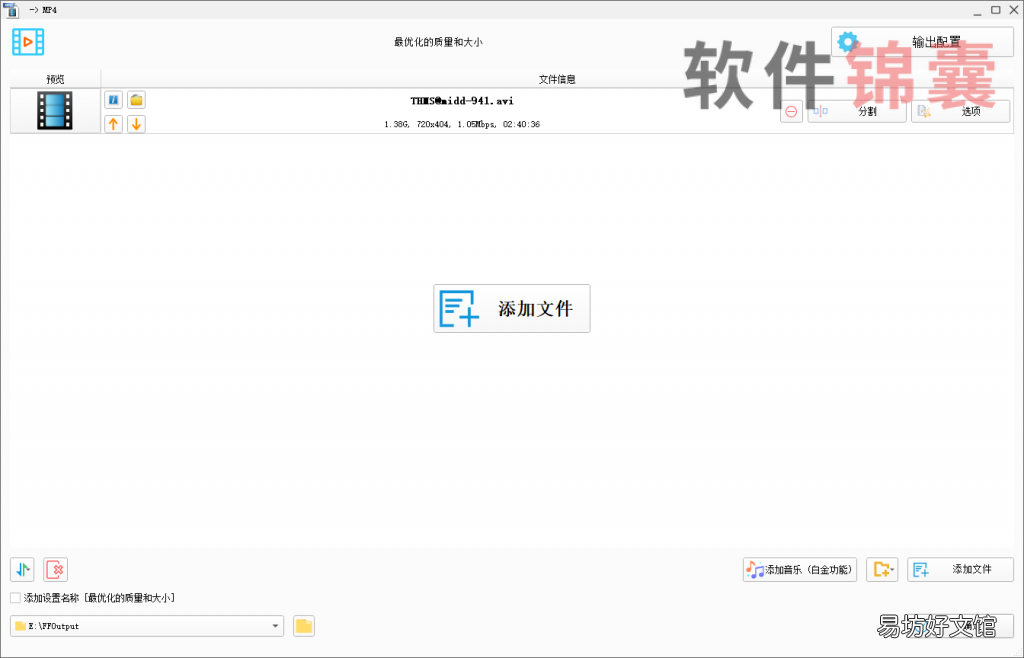This screenshot has width=1024, height=658.
Task: Open file info for THMS@midd-941.avi
Action: (x=114, y=100)
